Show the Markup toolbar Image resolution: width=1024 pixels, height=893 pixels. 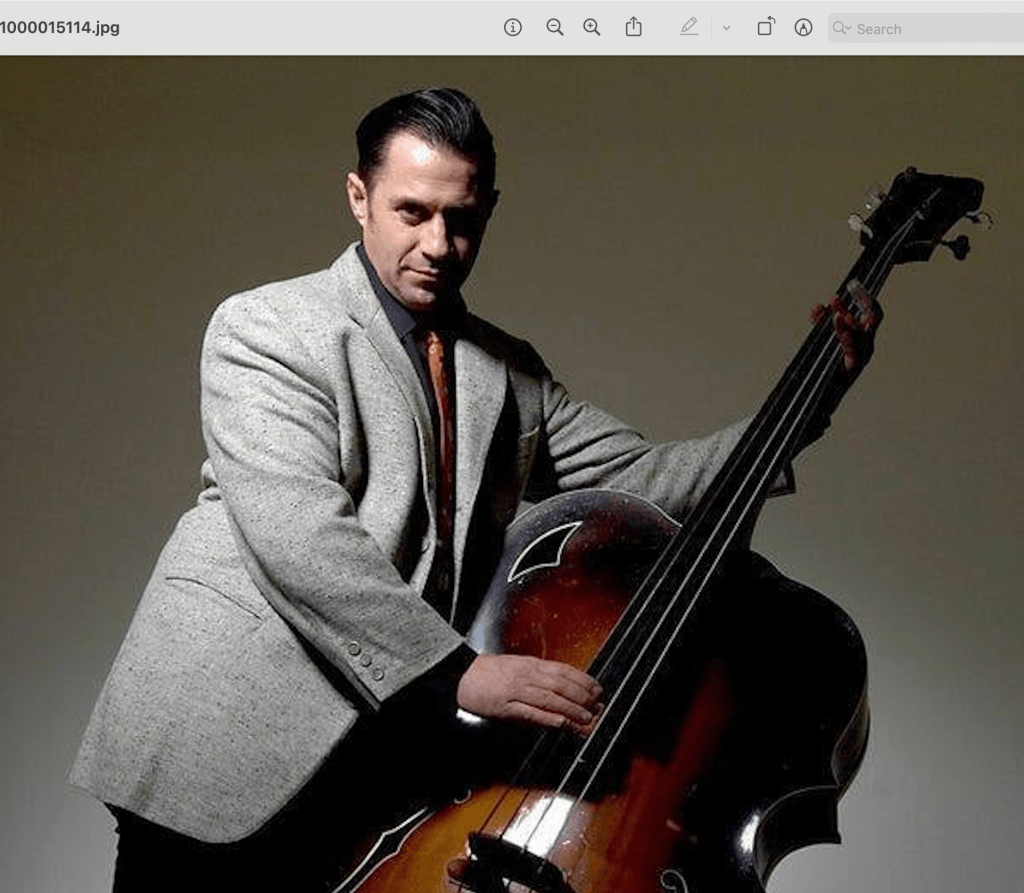coord(803,27)
